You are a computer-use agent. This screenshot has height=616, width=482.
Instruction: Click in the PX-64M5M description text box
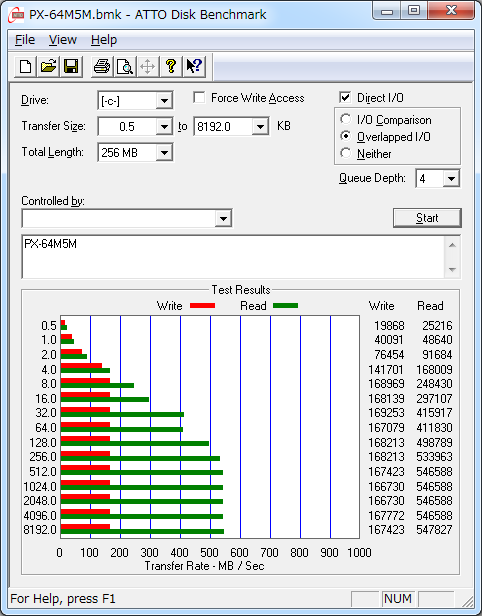pyautogui.click(x=233, y=257)
